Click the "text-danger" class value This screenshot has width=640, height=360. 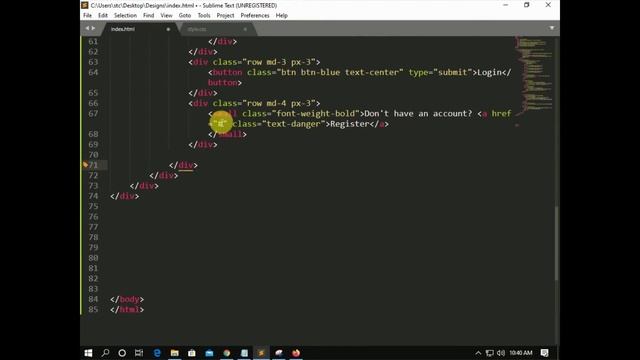coord(293,124)
